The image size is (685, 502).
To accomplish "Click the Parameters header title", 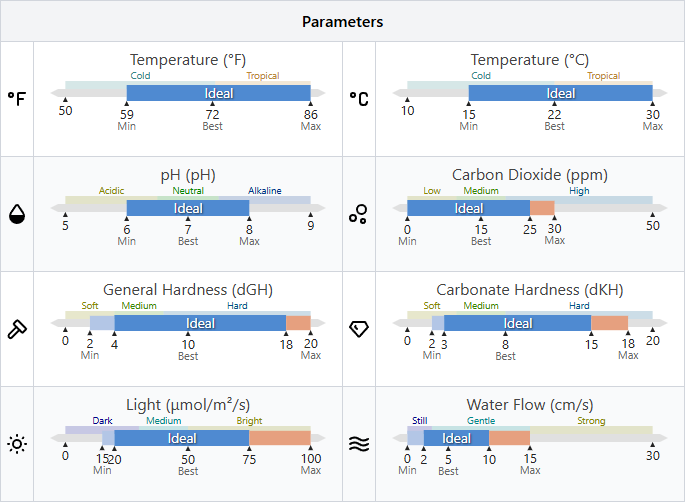I will coord(342,22).
